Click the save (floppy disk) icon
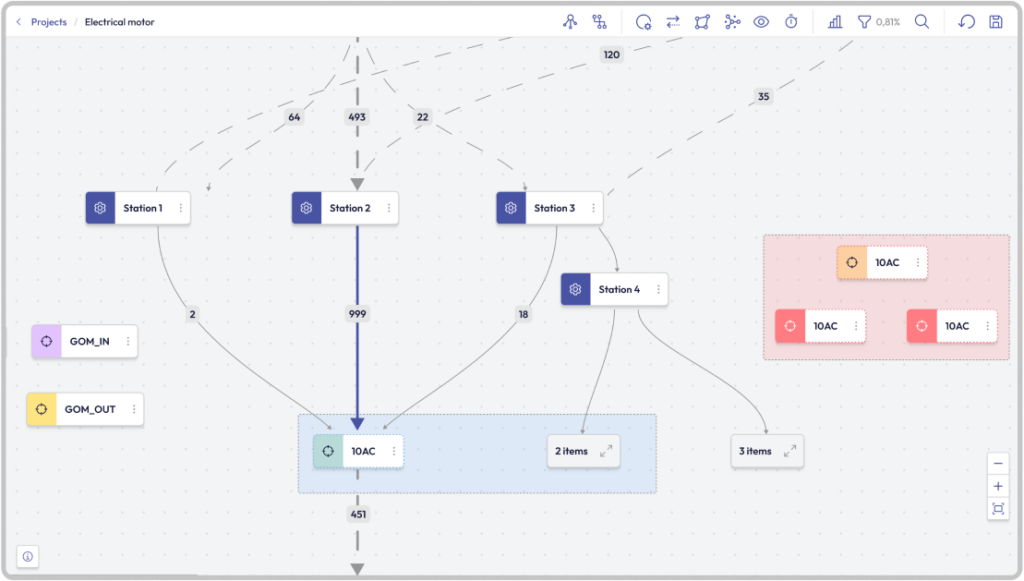 point(995,22)
